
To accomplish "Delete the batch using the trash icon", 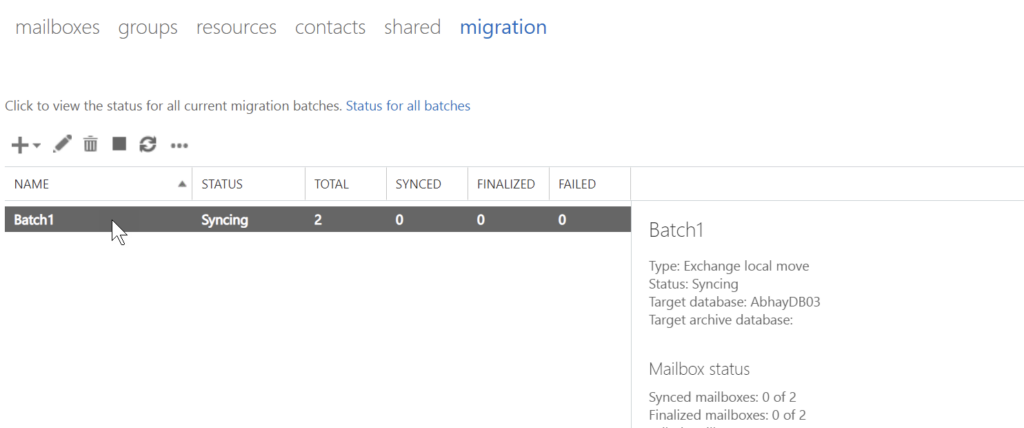I will 90,145.
